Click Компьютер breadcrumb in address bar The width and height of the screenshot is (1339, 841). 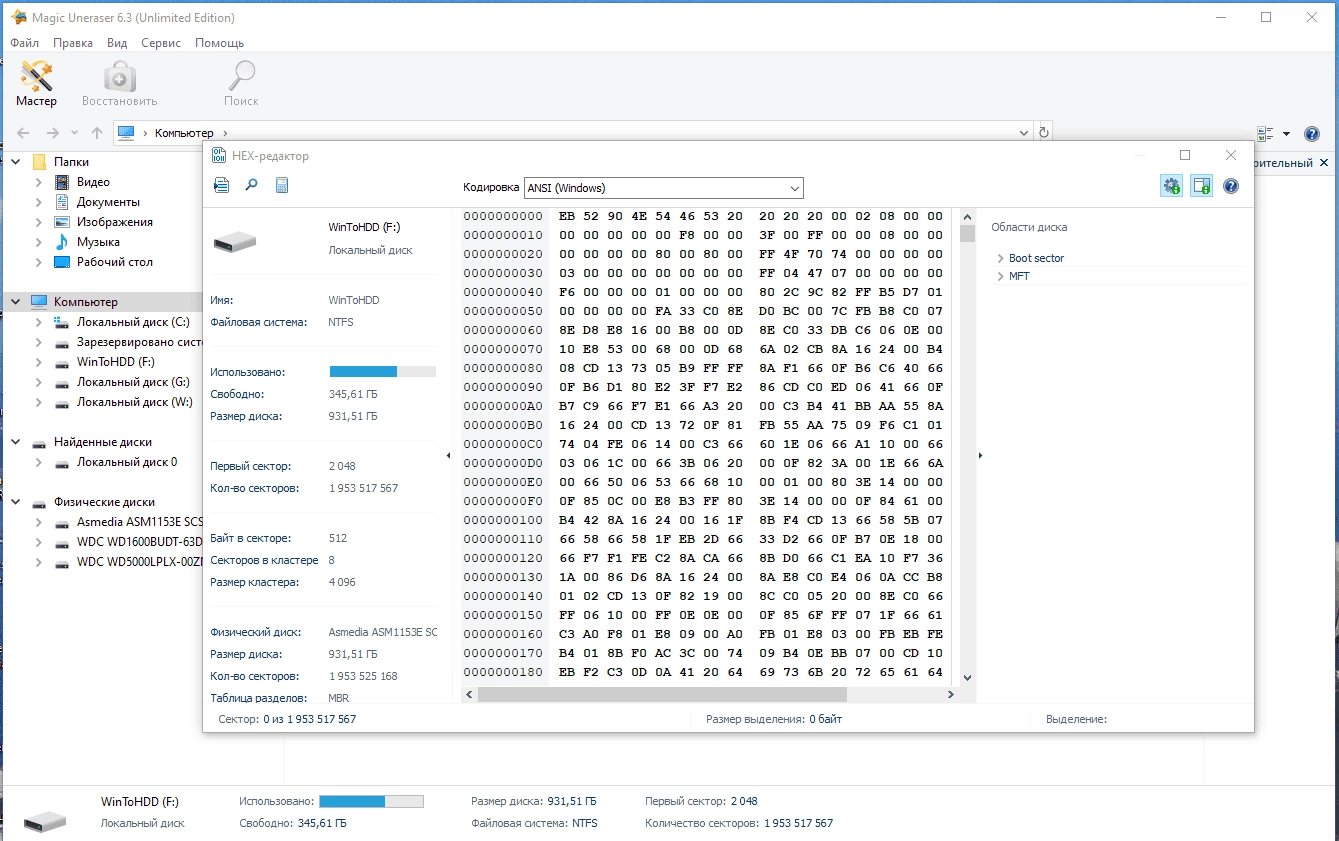click(184, 133)
